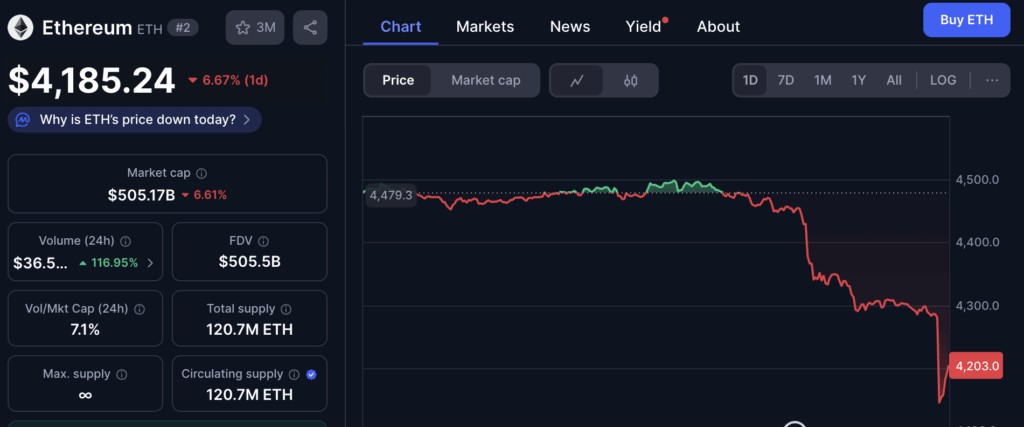
Task: Open the Chart tab
Action: pos(400,27)
